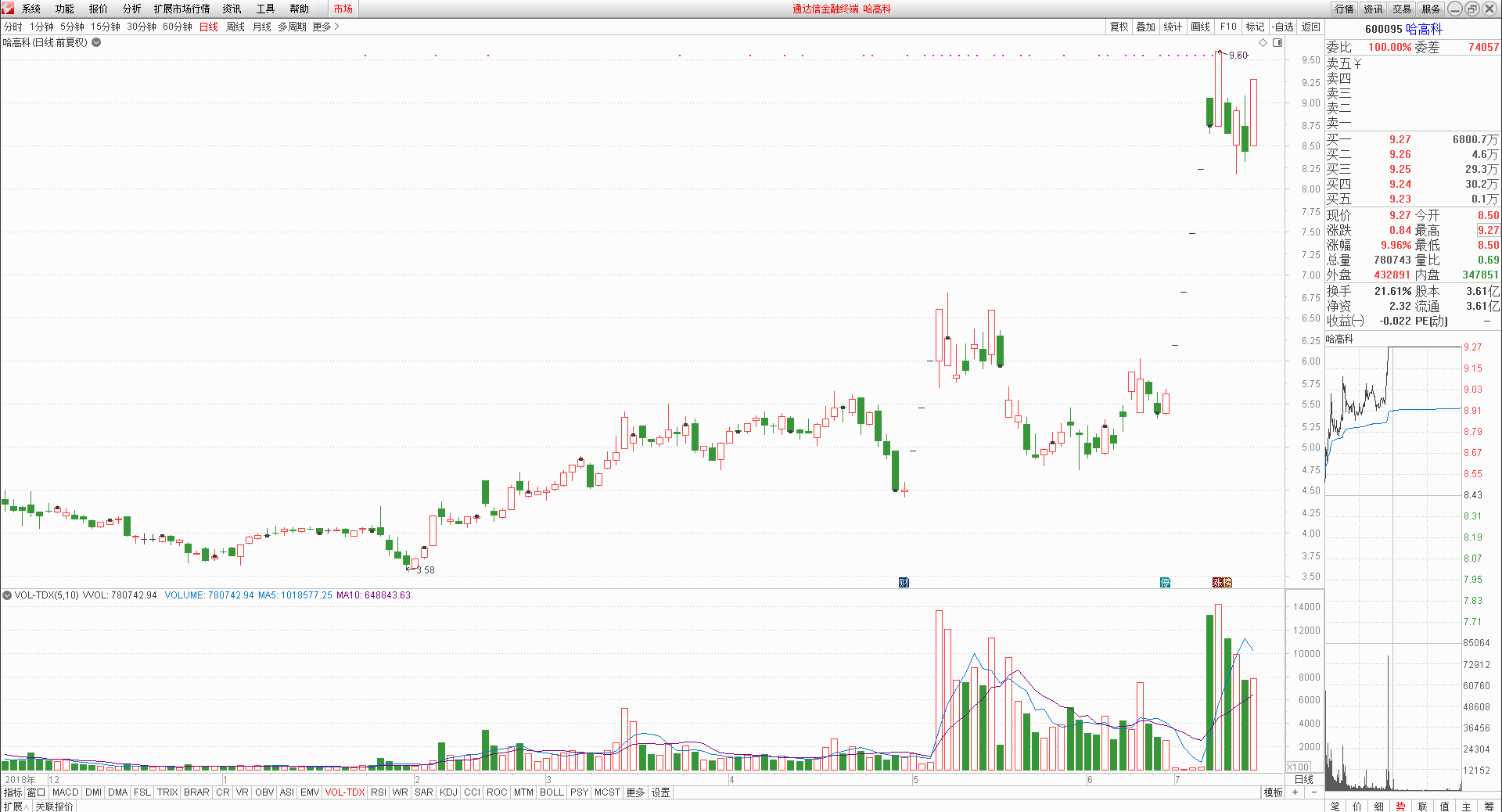This screenshot has height=812, width=1502.
Task: Select the 60分钟 period
Action: coord(178,27)
